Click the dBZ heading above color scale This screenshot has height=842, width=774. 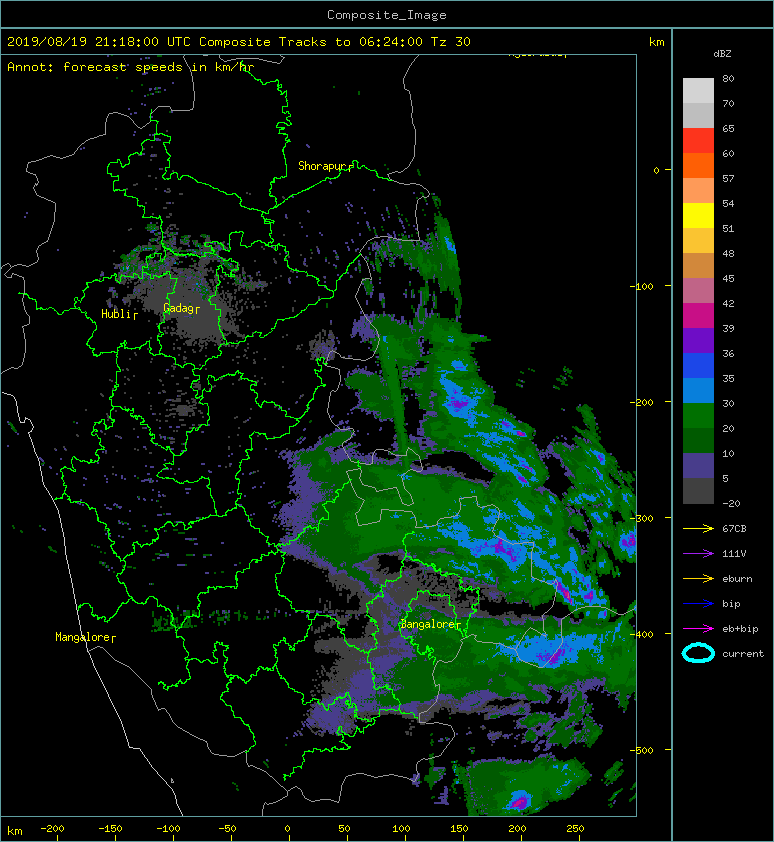pos(722,54)
